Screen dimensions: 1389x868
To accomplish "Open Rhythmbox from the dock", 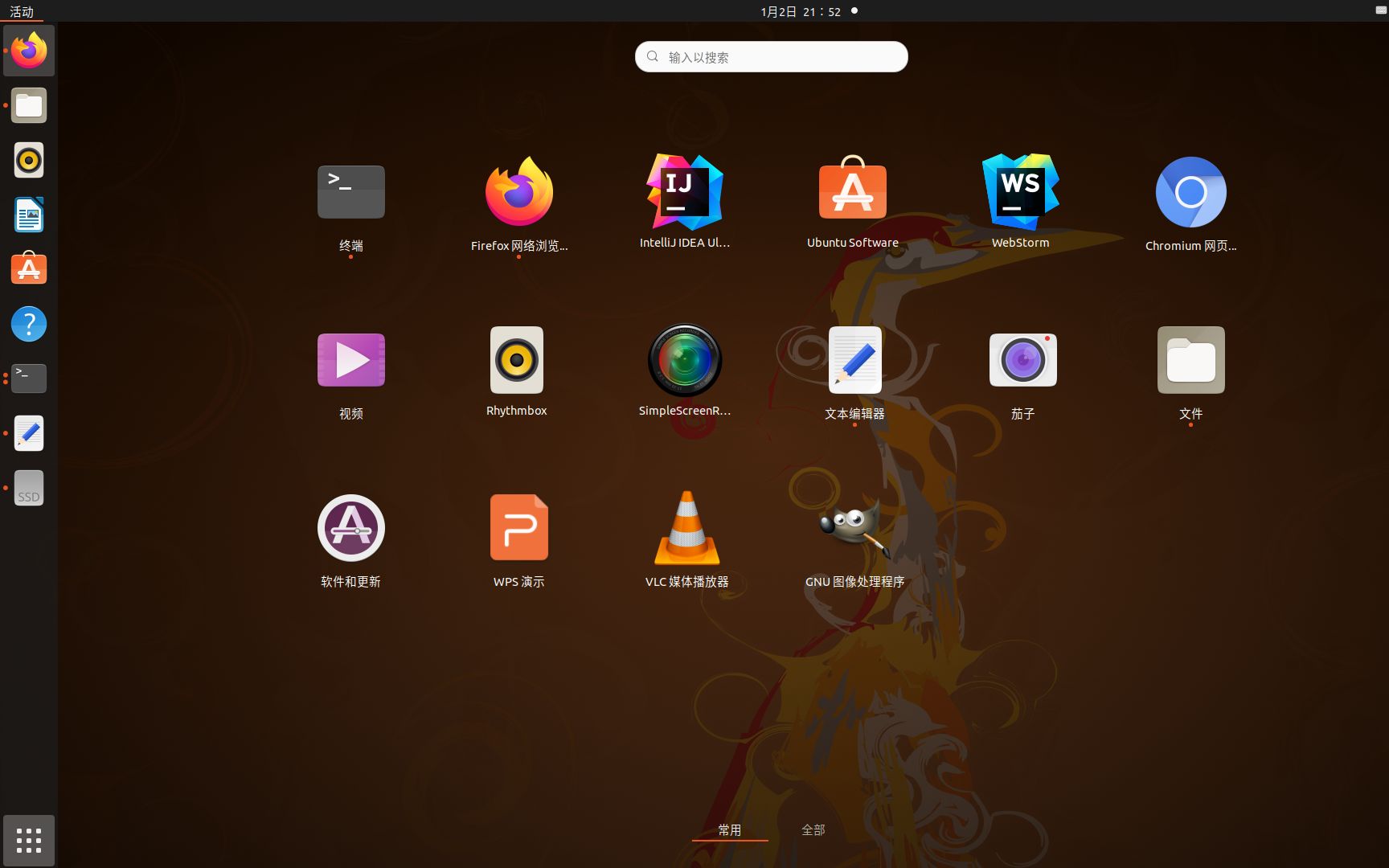I will [x=29, y=160].
